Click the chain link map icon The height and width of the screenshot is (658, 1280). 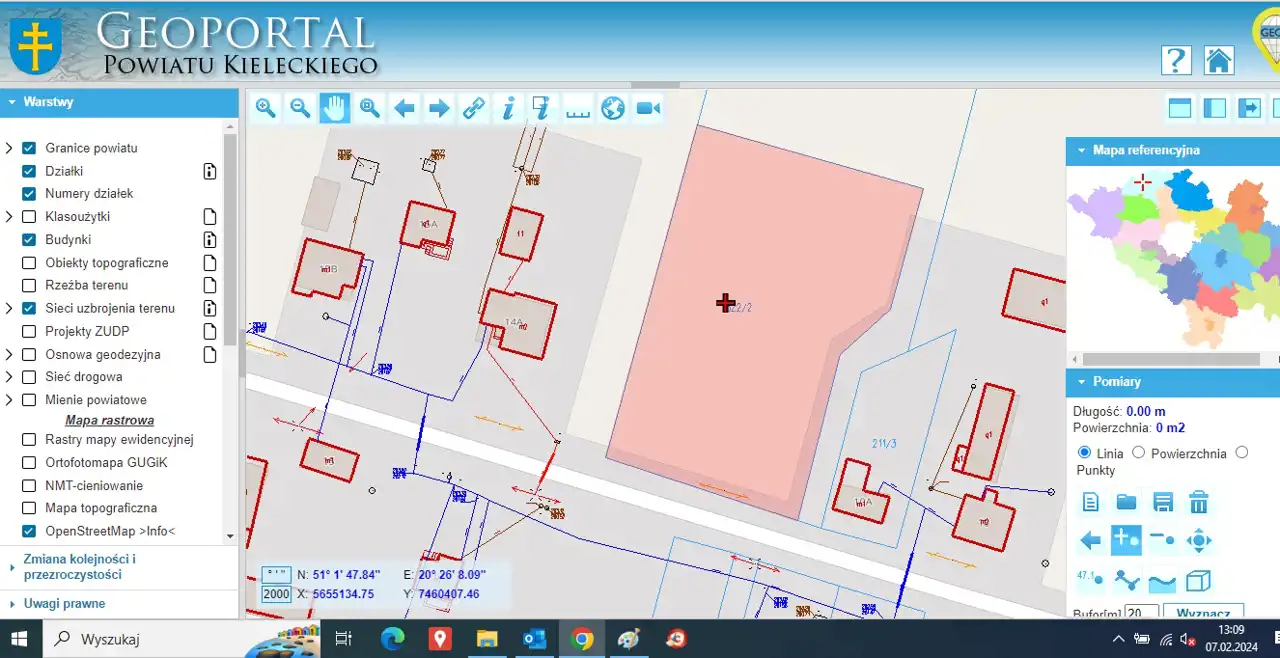(x=474, y=108)
